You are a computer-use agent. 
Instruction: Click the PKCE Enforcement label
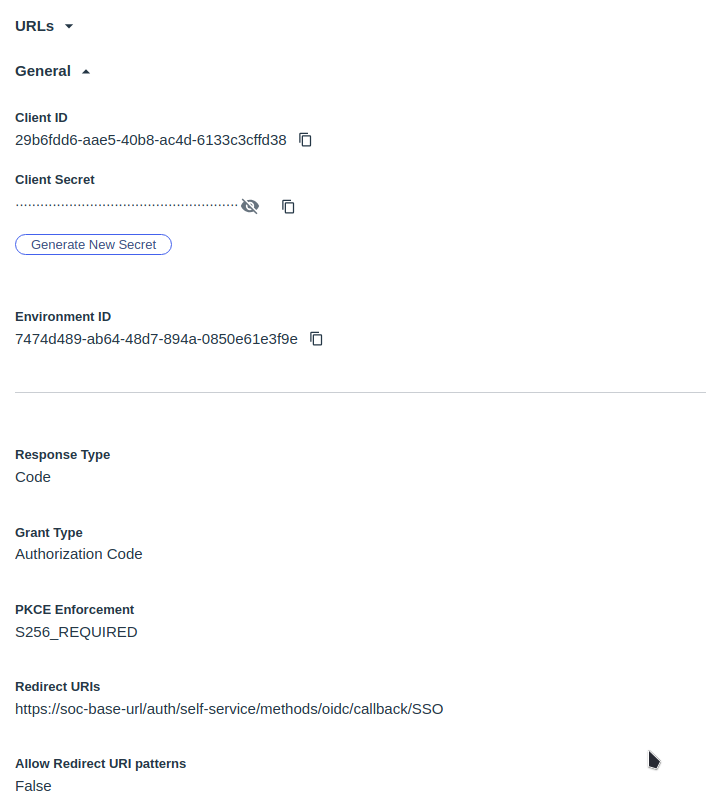click(74, 610)
